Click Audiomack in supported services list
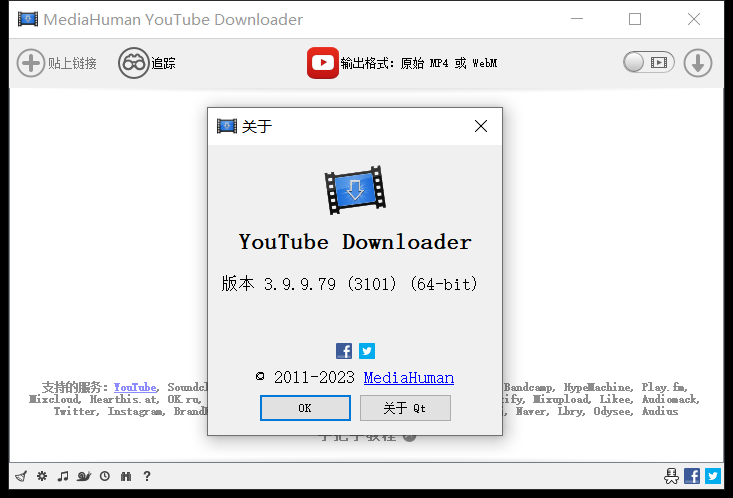The width and height of the screenshot is (733, 498). pyautogui.click(x=668, y=399)
